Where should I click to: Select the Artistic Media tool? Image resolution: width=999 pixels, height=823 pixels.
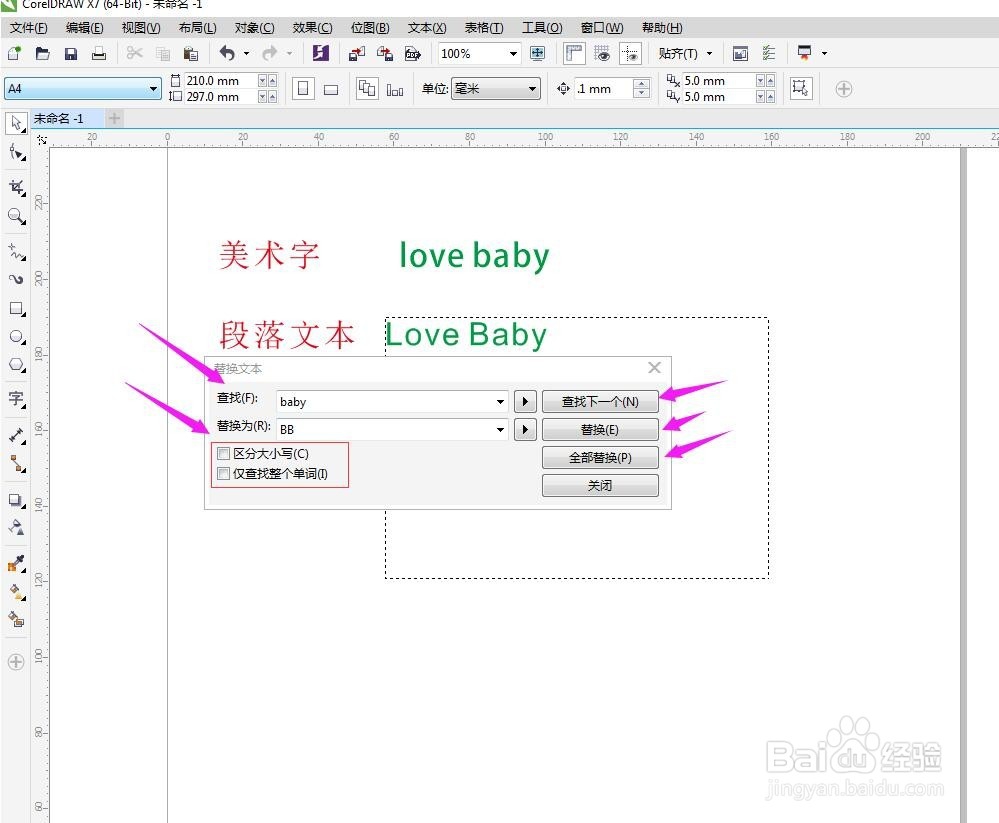pos(17,279)
